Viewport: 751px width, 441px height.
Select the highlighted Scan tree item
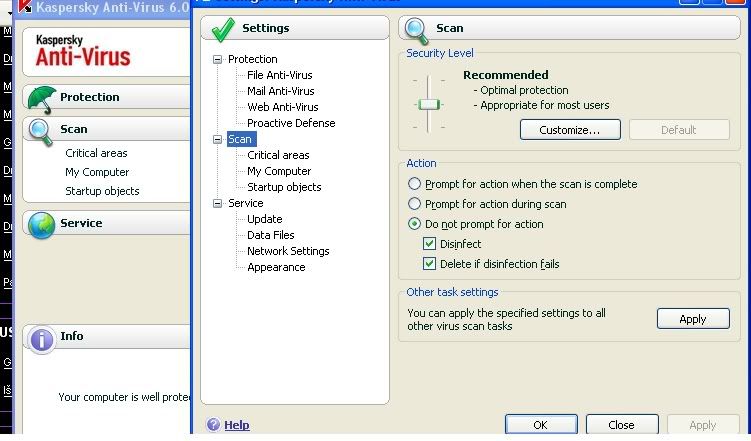click(241, 139)
